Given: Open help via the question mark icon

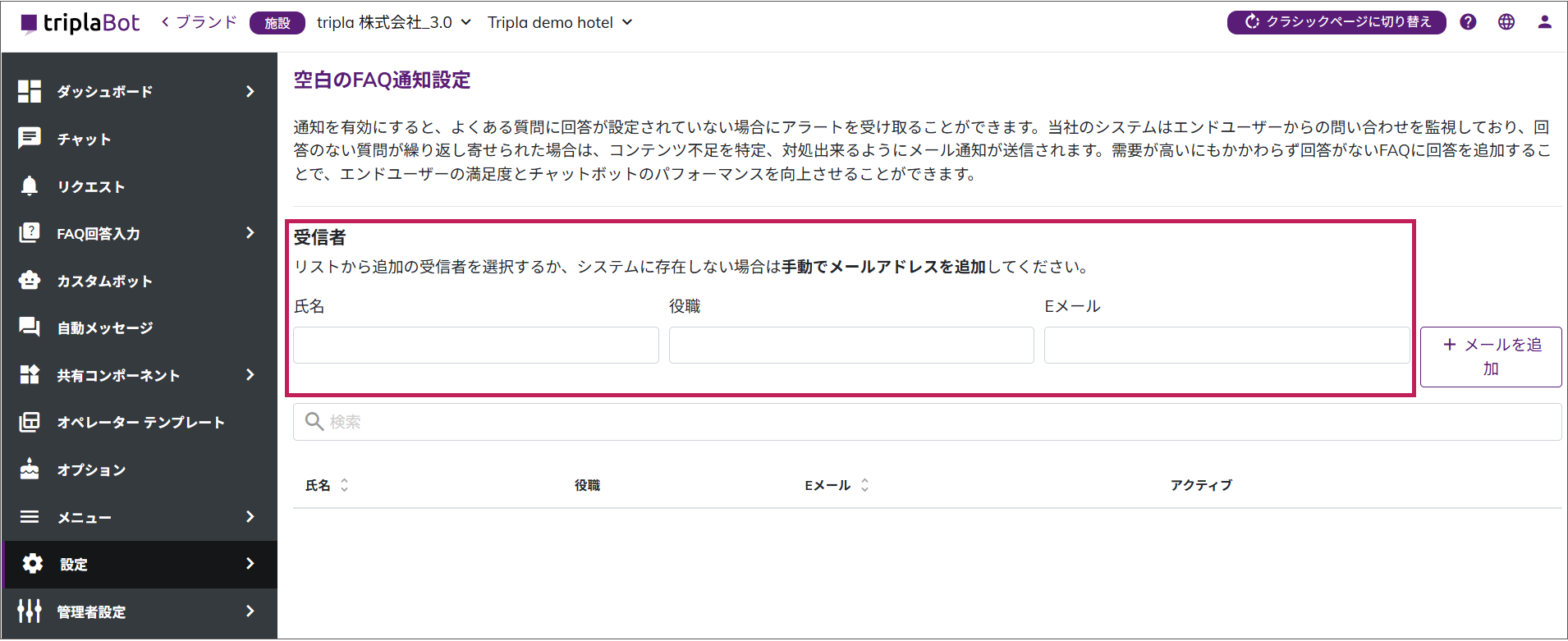Looking at the screenshot, I should [1468, 22].
